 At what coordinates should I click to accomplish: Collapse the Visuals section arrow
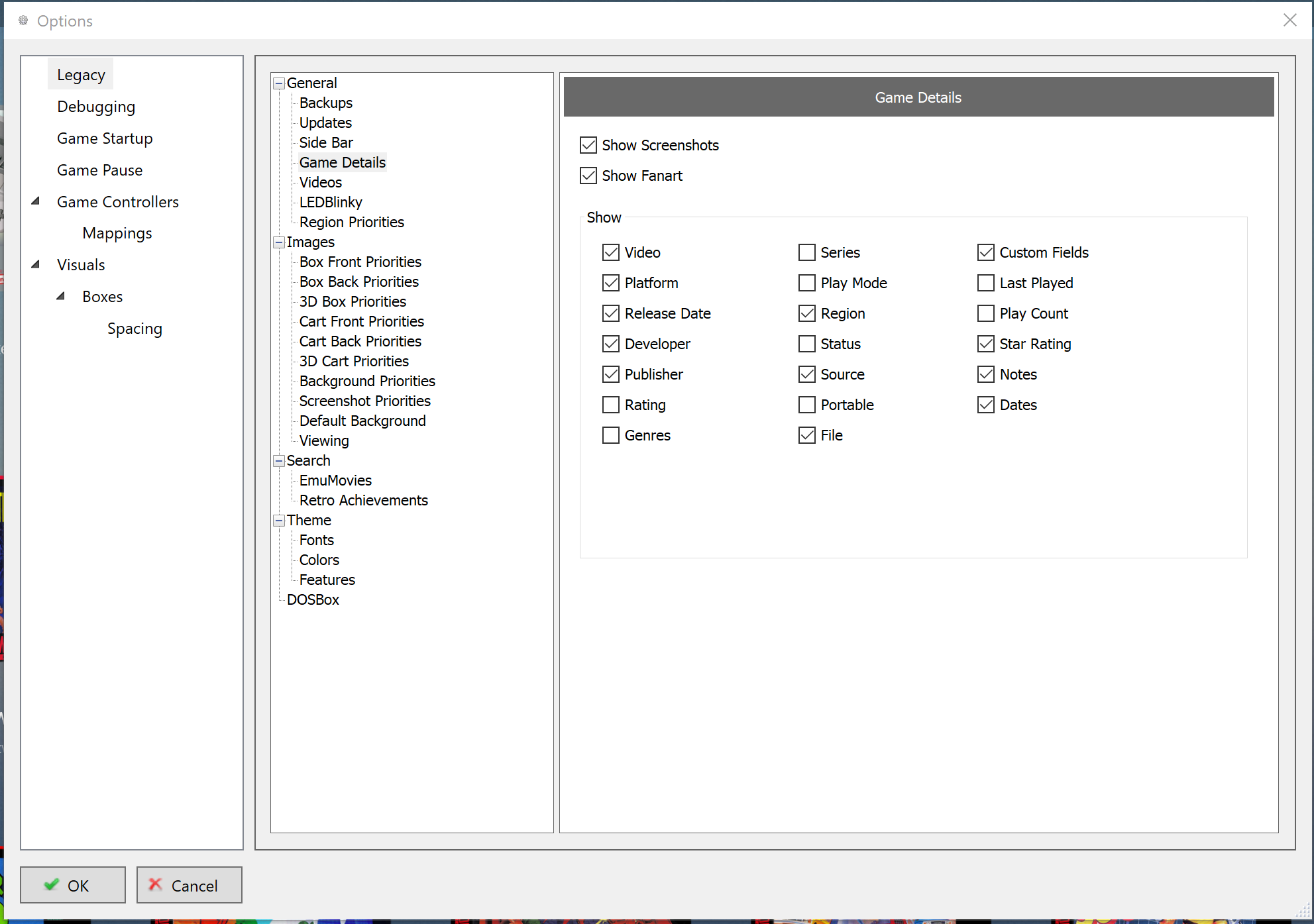[x=36, y=264]
